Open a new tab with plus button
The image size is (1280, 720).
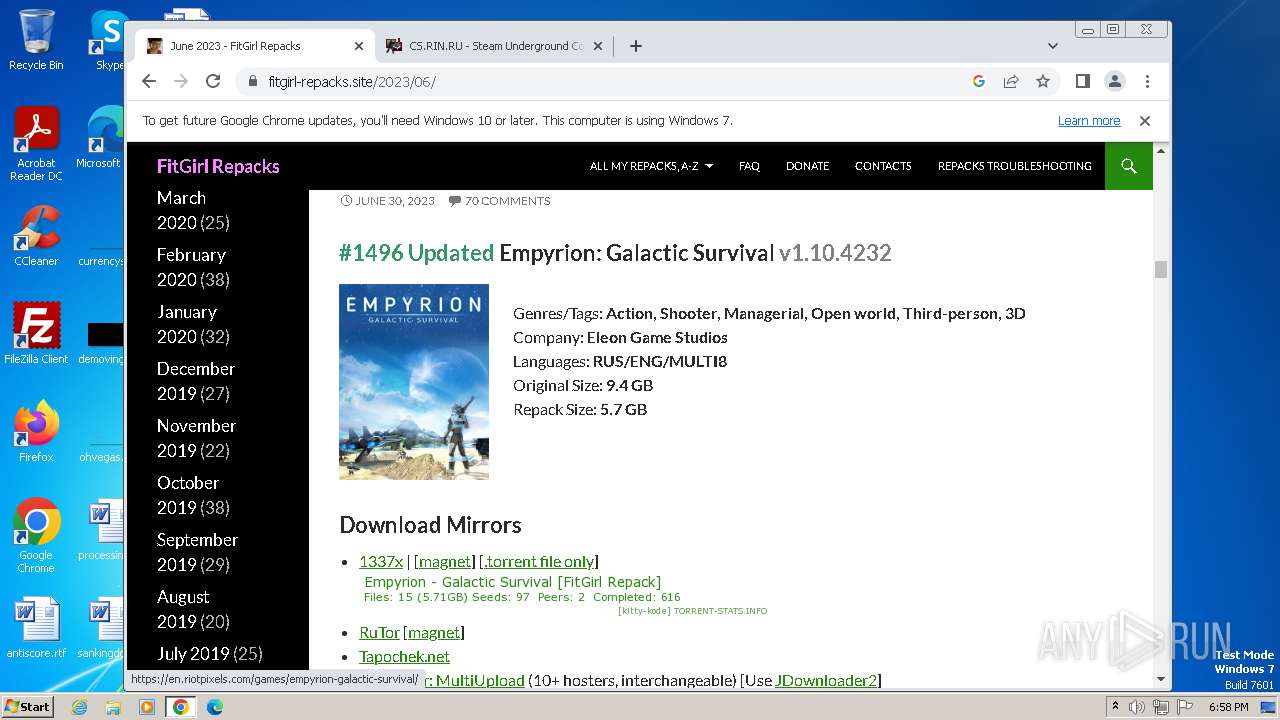coord(635,46)
